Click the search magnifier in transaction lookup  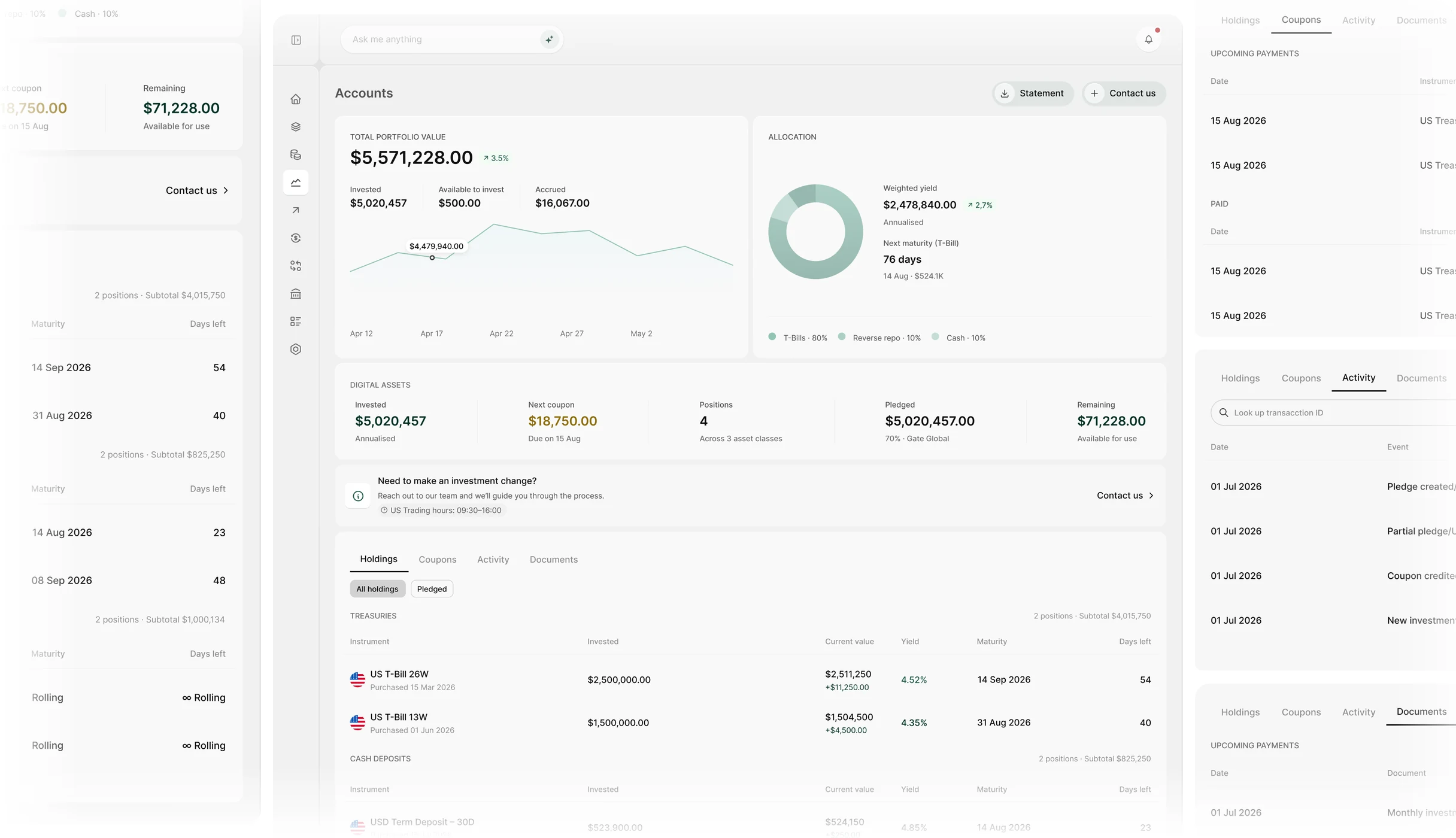click(x=1224, y=413)
